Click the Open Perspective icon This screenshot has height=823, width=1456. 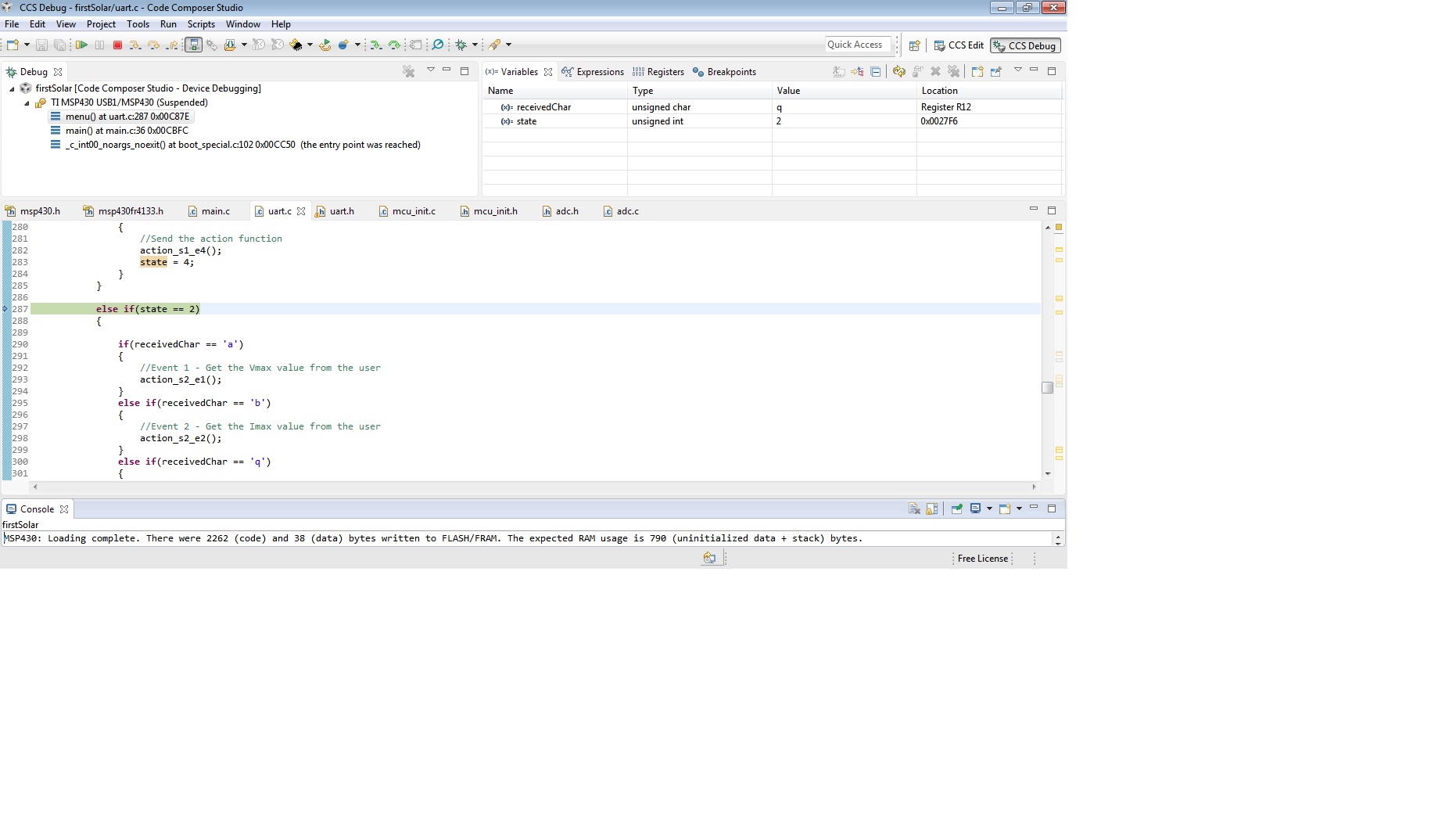pos(914,45)
